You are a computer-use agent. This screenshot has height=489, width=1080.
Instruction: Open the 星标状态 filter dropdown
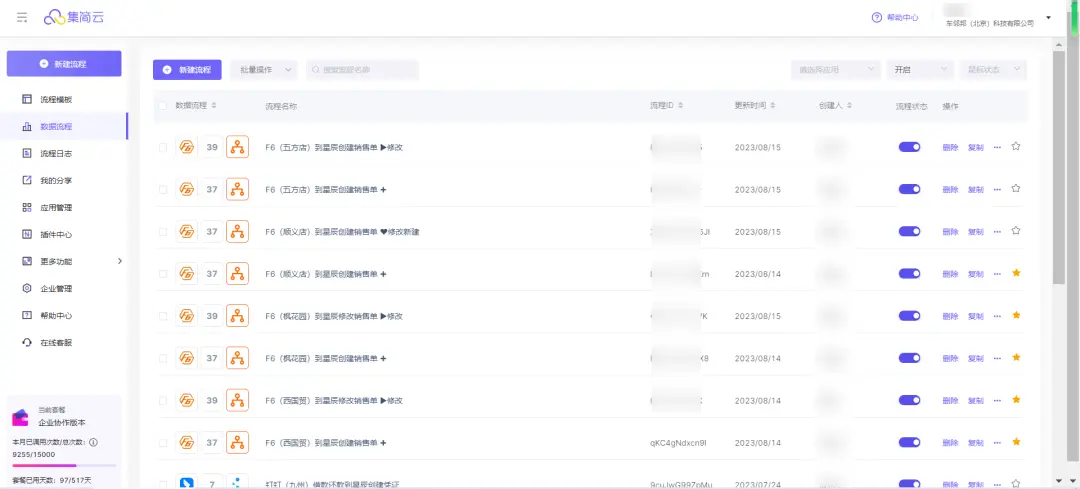pyautogui.click(x=993, y=70)
